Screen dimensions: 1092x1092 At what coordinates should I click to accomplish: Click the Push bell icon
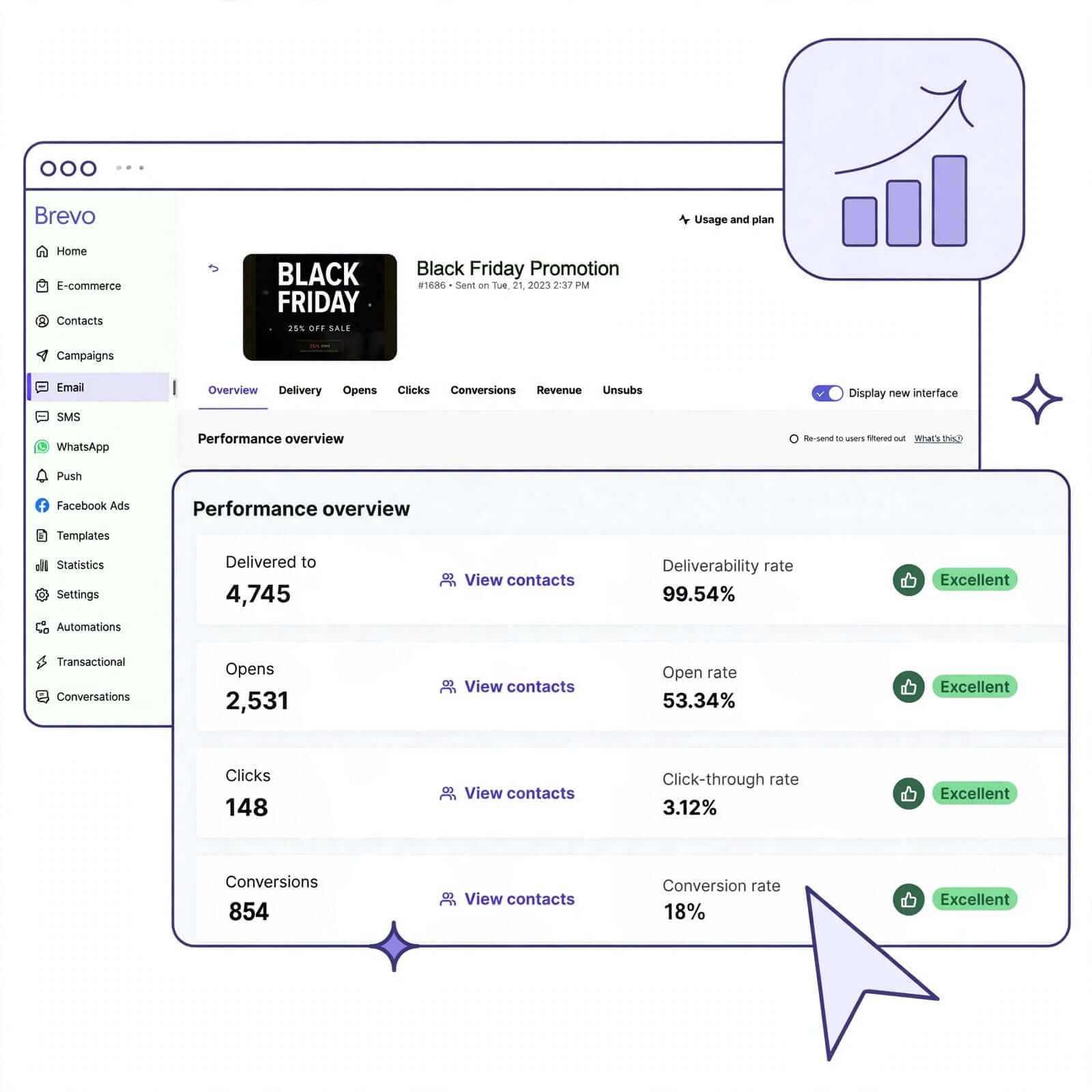[42, 476]
